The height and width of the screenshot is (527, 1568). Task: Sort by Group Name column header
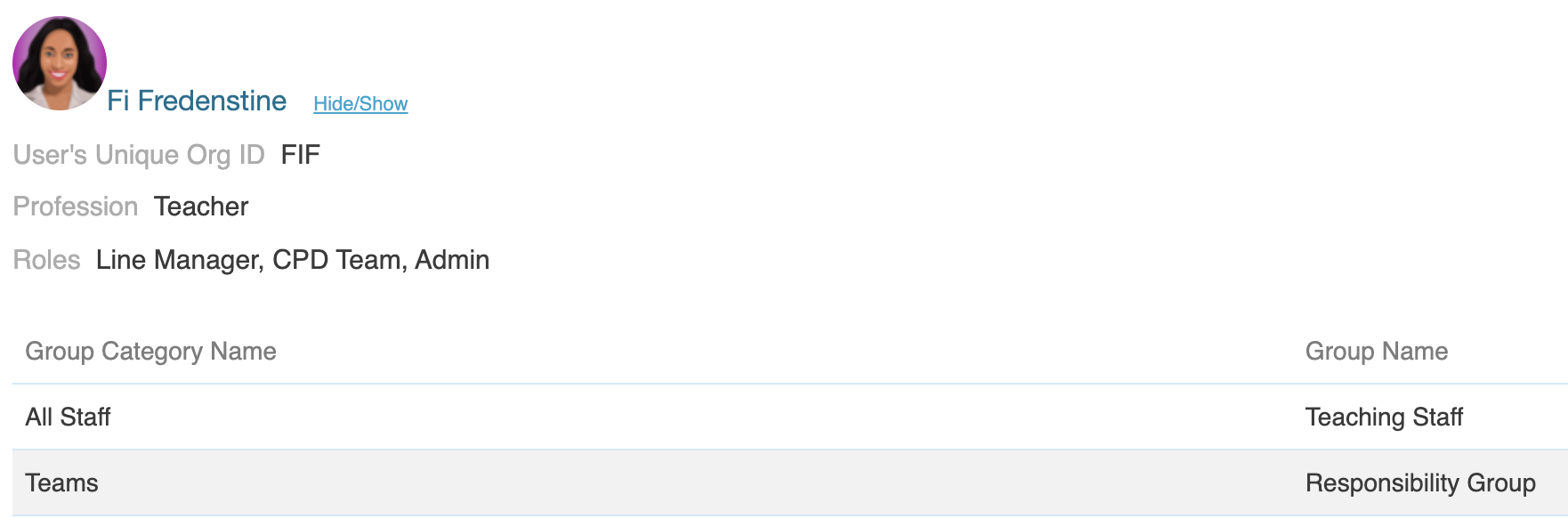[1377, 352]
